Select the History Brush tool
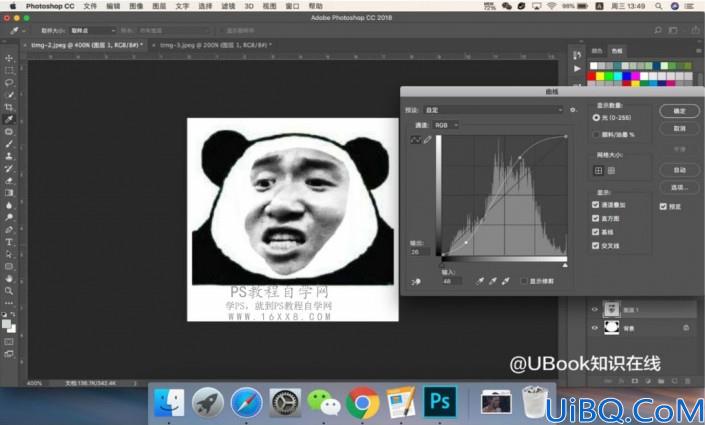The height and width of the screenshot is (425, 705). (x=9, y=169)
